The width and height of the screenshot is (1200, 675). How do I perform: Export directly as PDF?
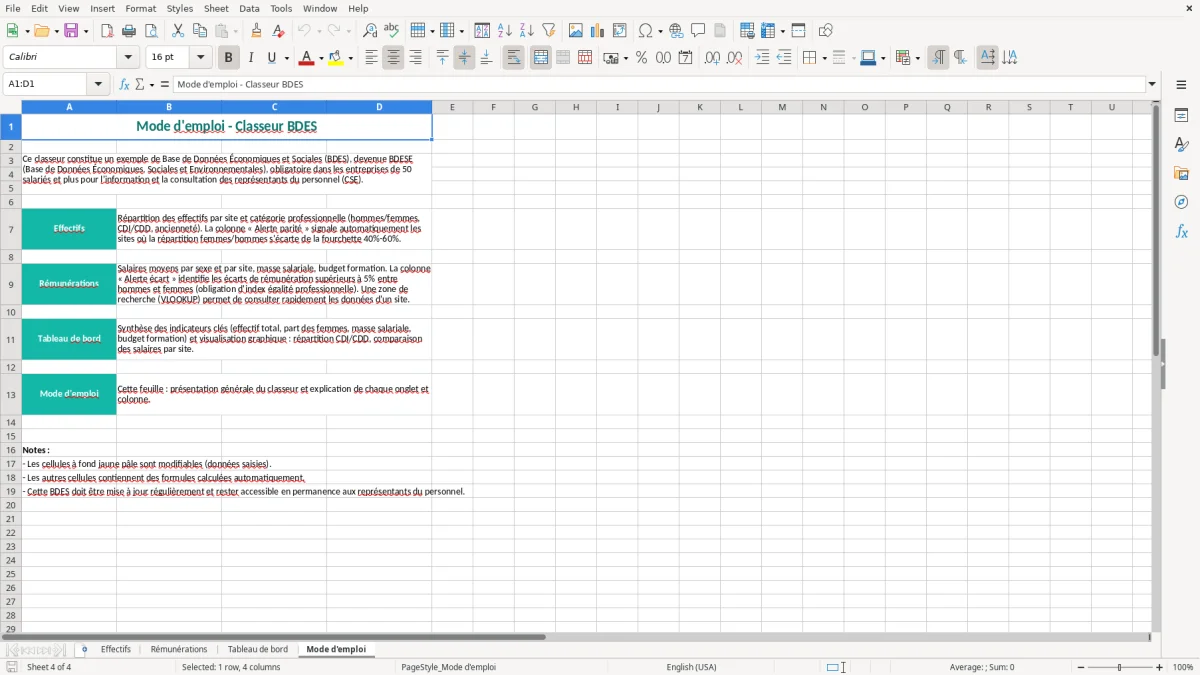(107, 31)
